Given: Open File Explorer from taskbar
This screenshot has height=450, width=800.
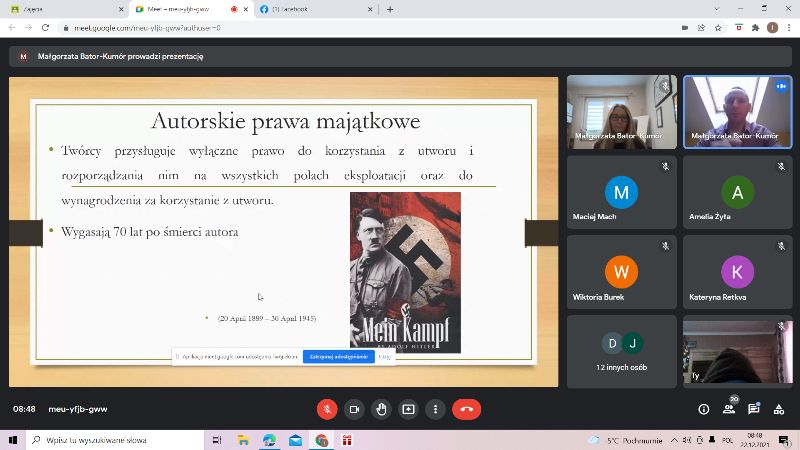Looking at the screenshot, I should tap(243, 440).
